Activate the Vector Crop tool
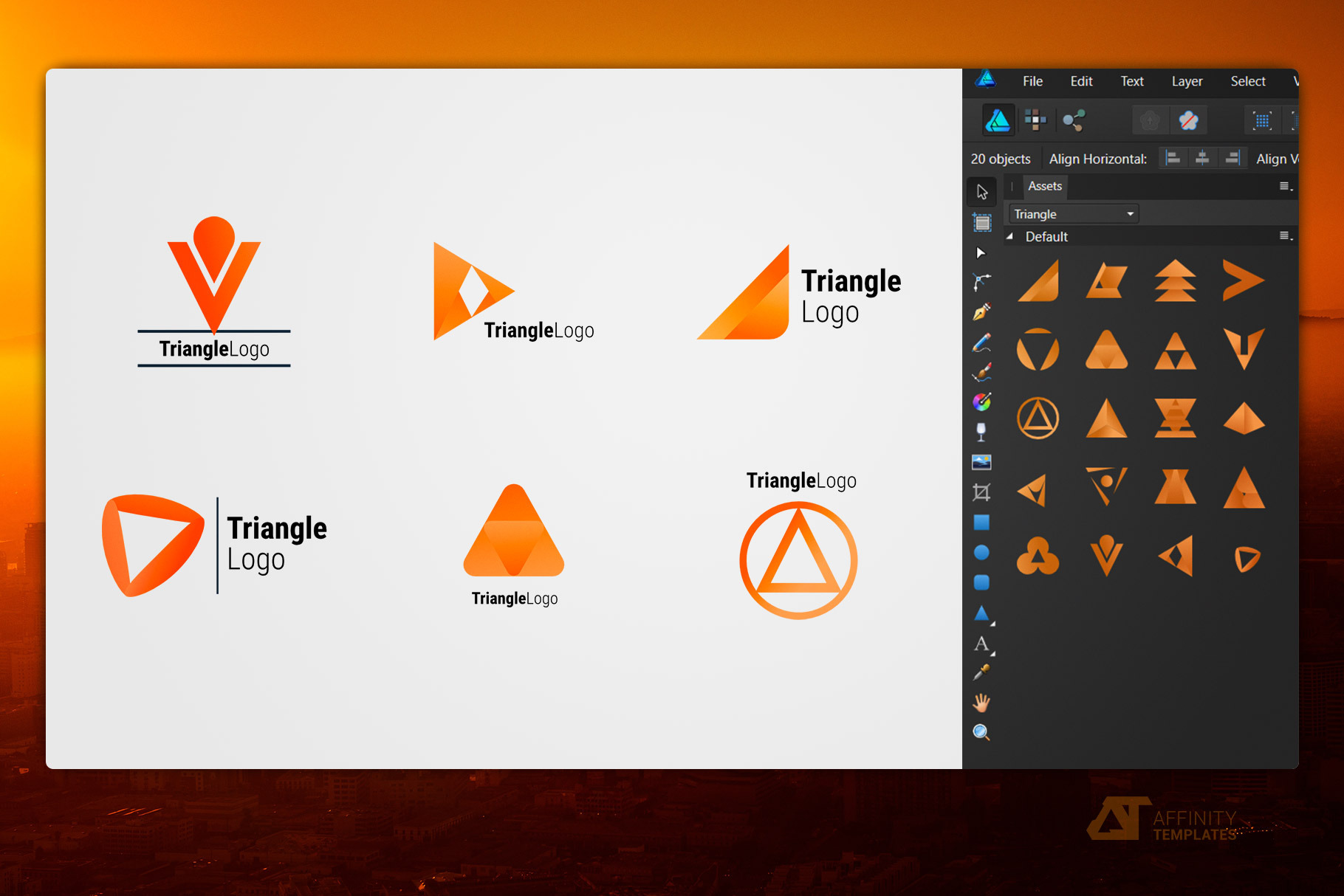This screenshot has height=896, width=1344. point(981,492)
